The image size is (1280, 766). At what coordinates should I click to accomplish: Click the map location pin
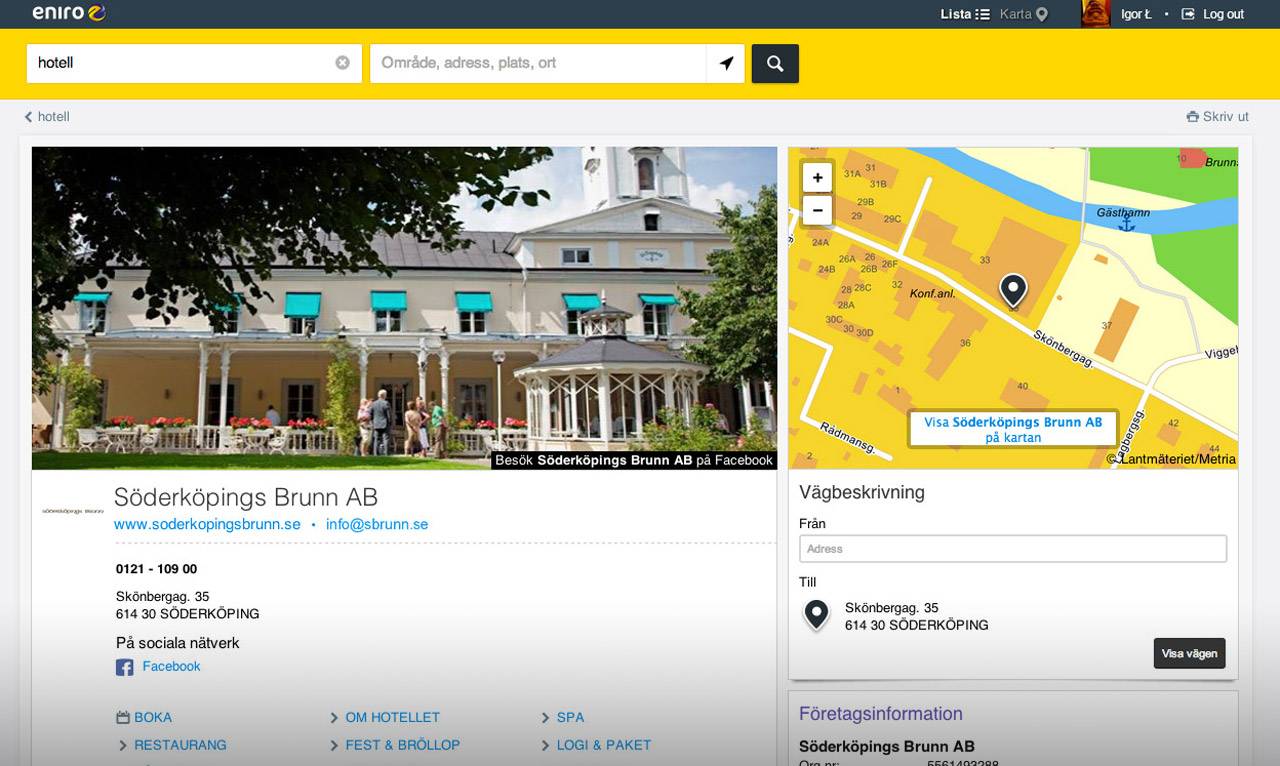(x=1013, y=290)
